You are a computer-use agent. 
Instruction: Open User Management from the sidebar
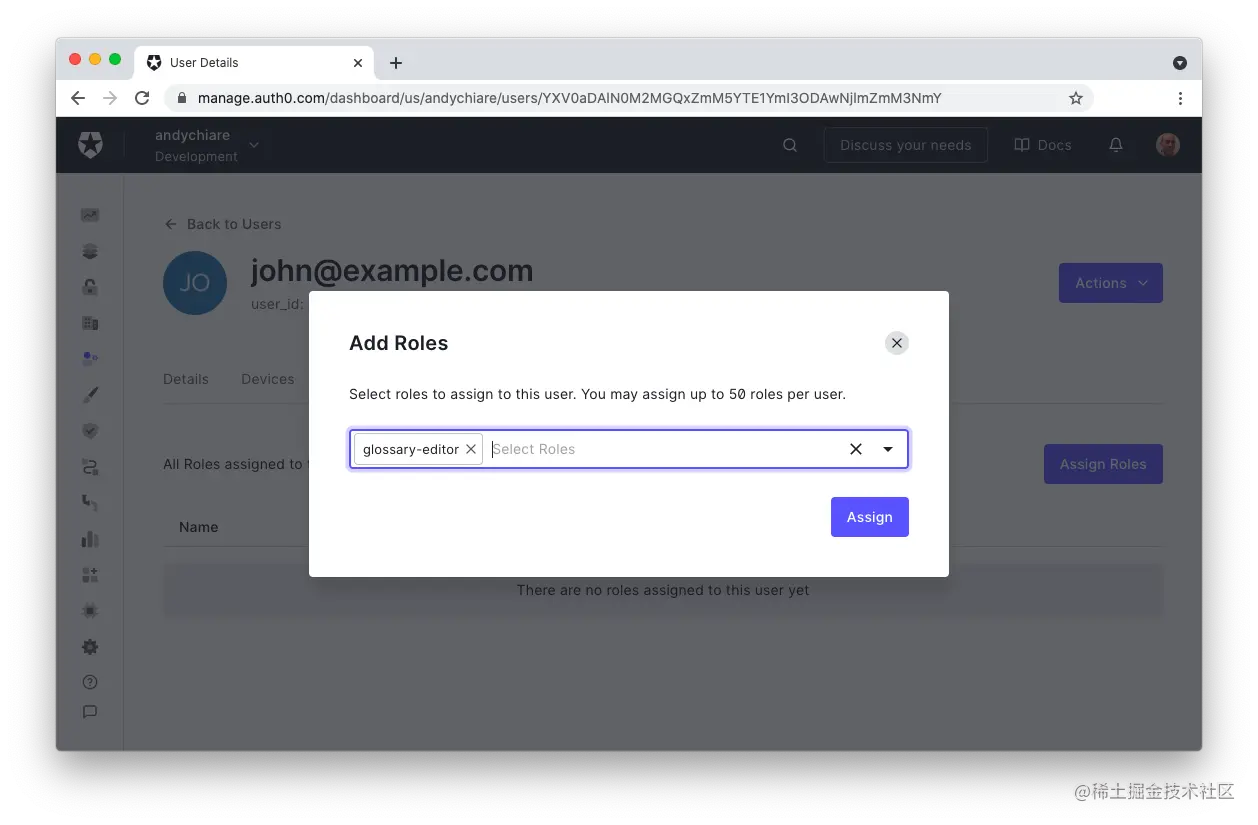point(90,358)
